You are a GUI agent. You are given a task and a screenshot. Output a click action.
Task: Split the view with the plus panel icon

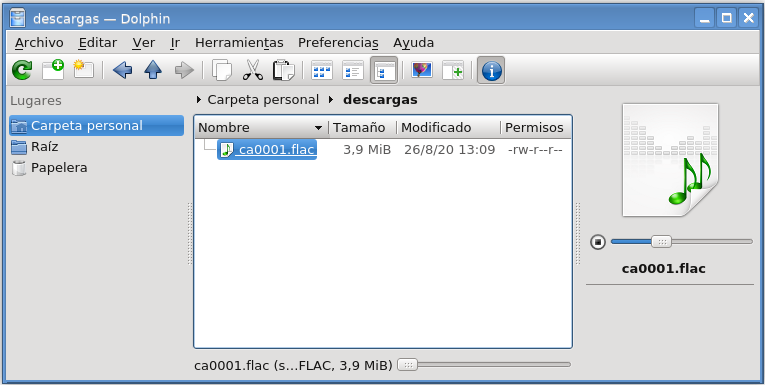pos(453,70)
